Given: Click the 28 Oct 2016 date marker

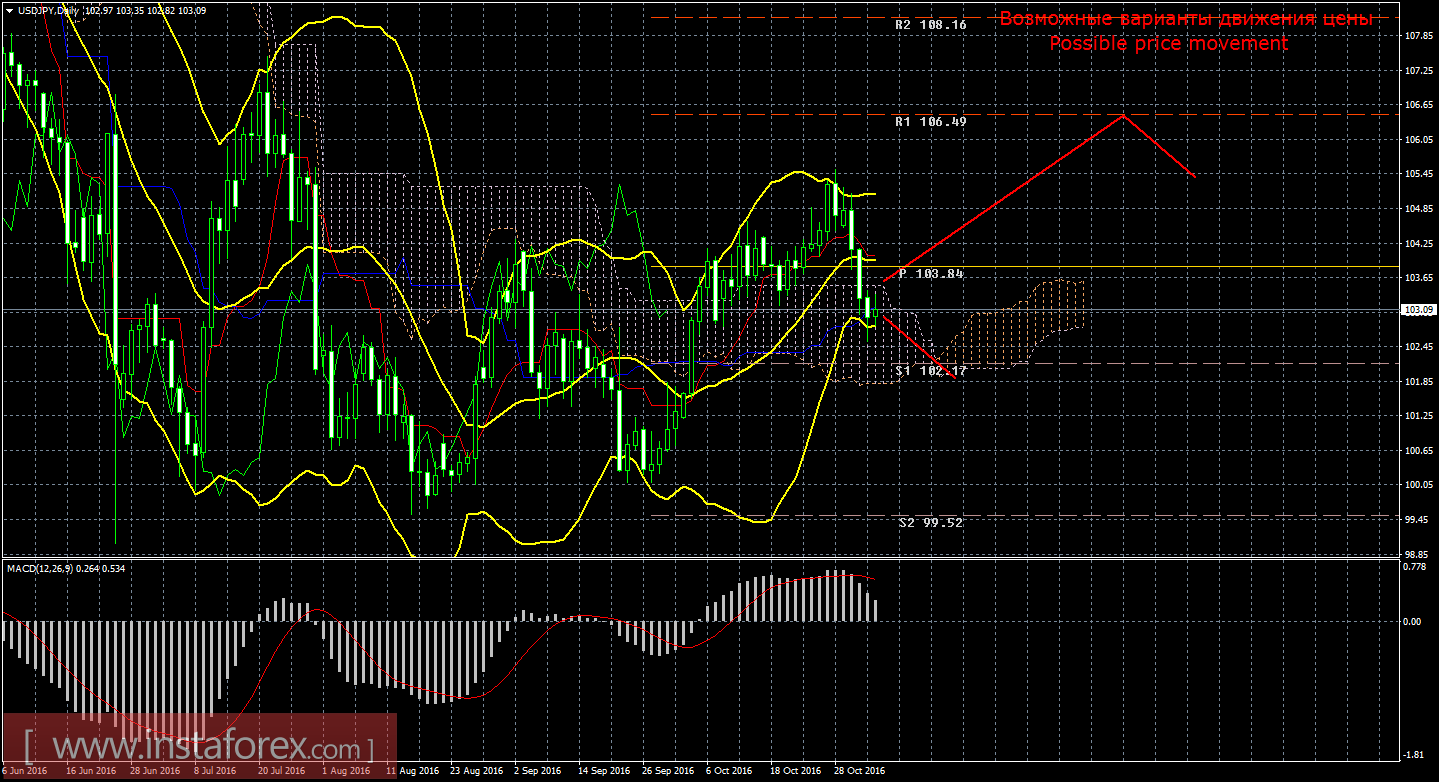Looking at the screenshot, I should click(x=859, y=771).
